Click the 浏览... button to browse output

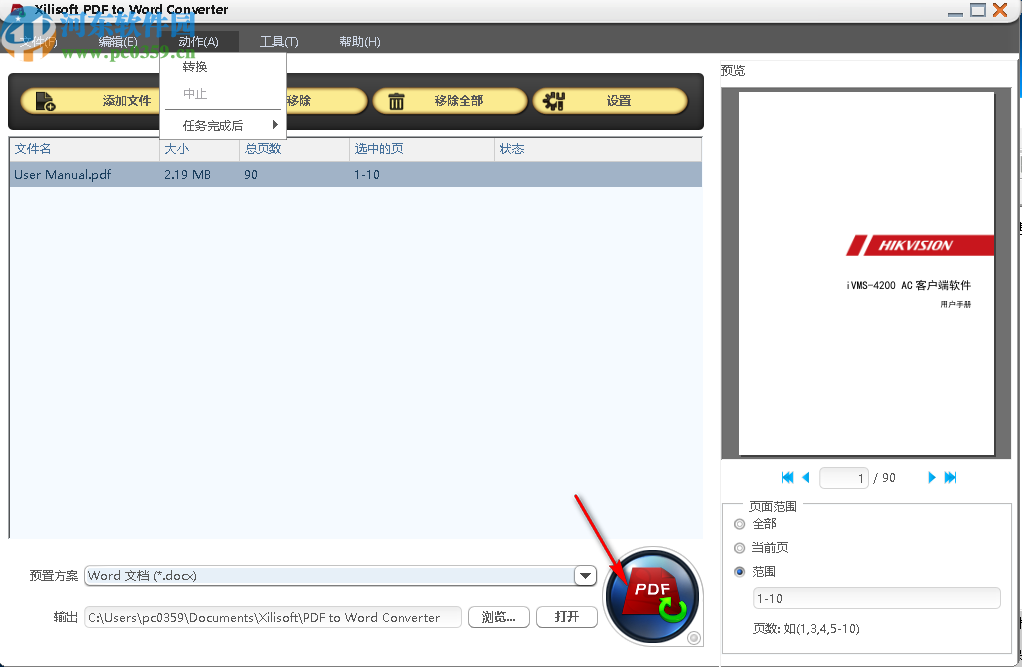498,617
